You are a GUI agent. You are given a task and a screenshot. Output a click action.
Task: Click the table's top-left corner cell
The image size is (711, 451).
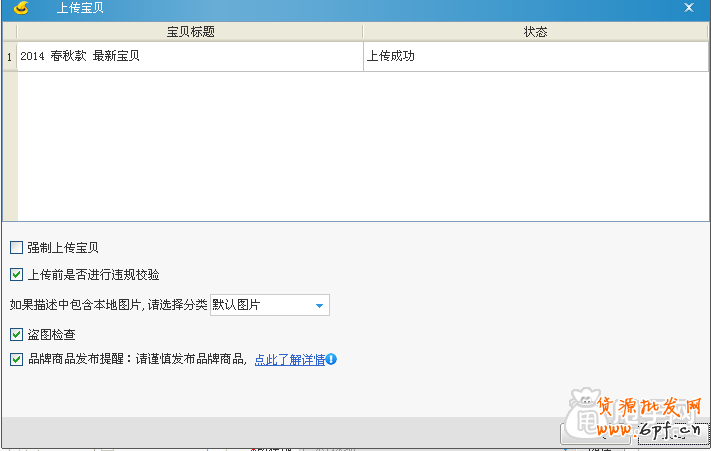(x=9, y=32)
